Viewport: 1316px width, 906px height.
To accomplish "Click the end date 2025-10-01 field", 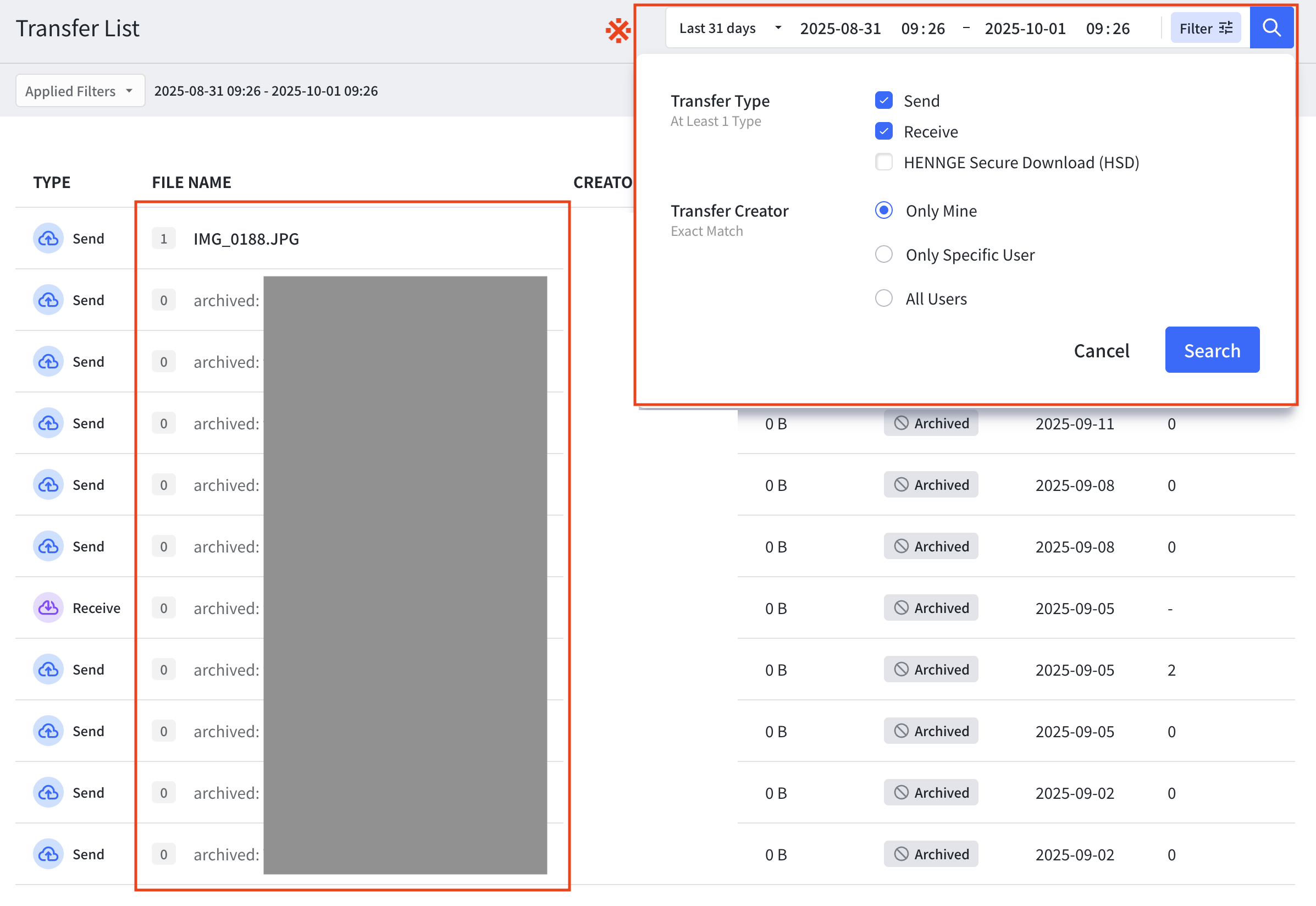I will pos(1025,28).
